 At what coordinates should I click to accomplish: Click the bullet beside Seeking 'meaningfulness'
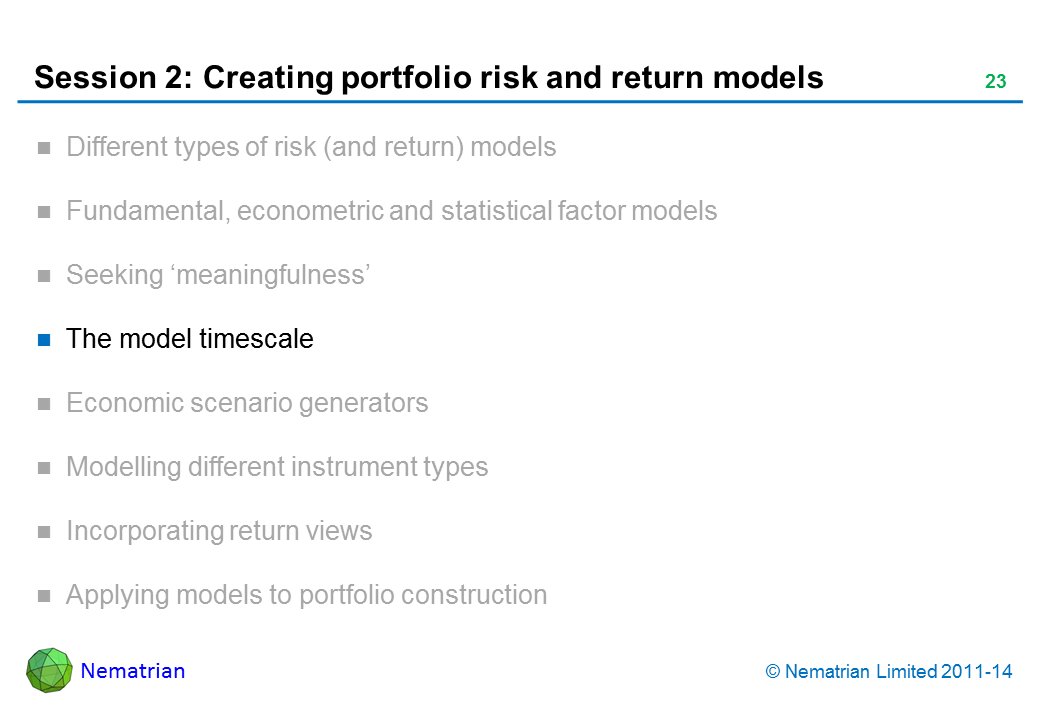coord(44,276)
